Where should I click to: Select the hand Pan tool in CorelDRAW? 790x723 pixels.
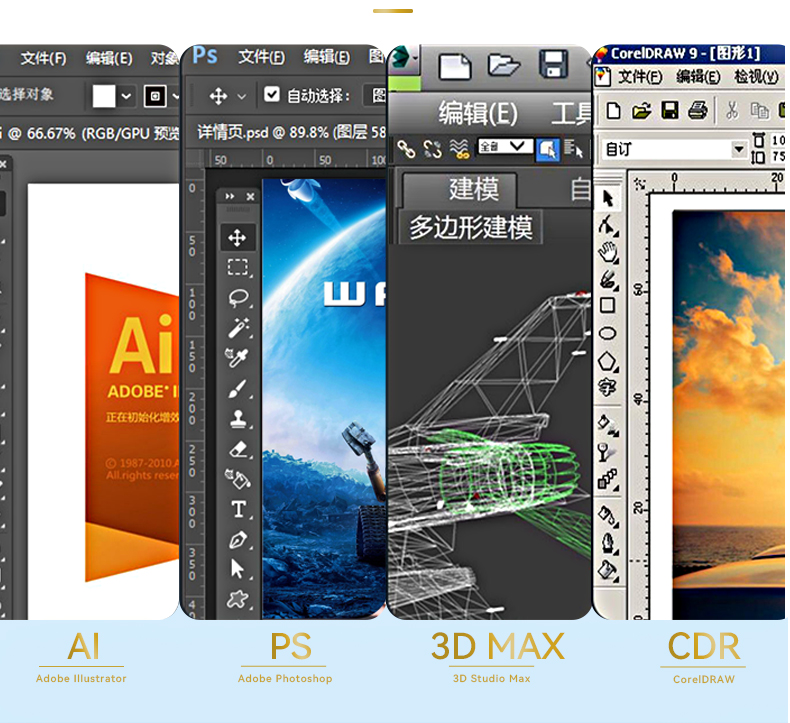click(x=608, y=251)
